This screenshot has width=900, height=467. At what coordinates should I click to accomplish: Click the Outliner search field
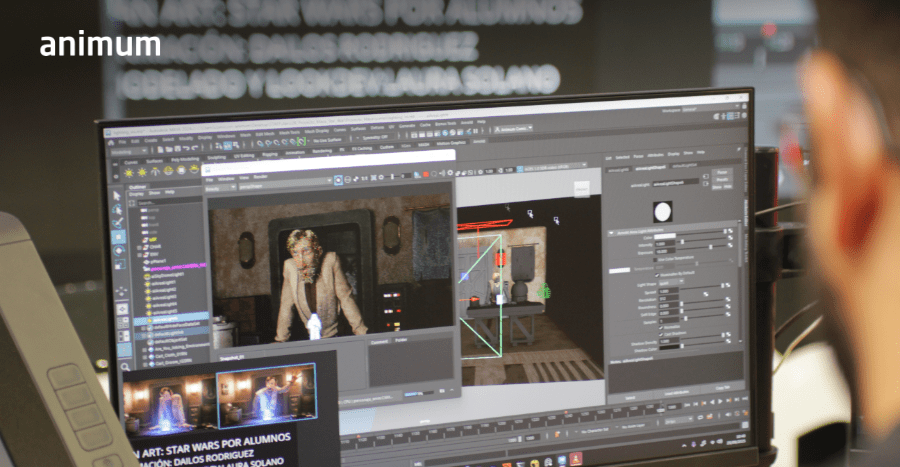[168, 202]
